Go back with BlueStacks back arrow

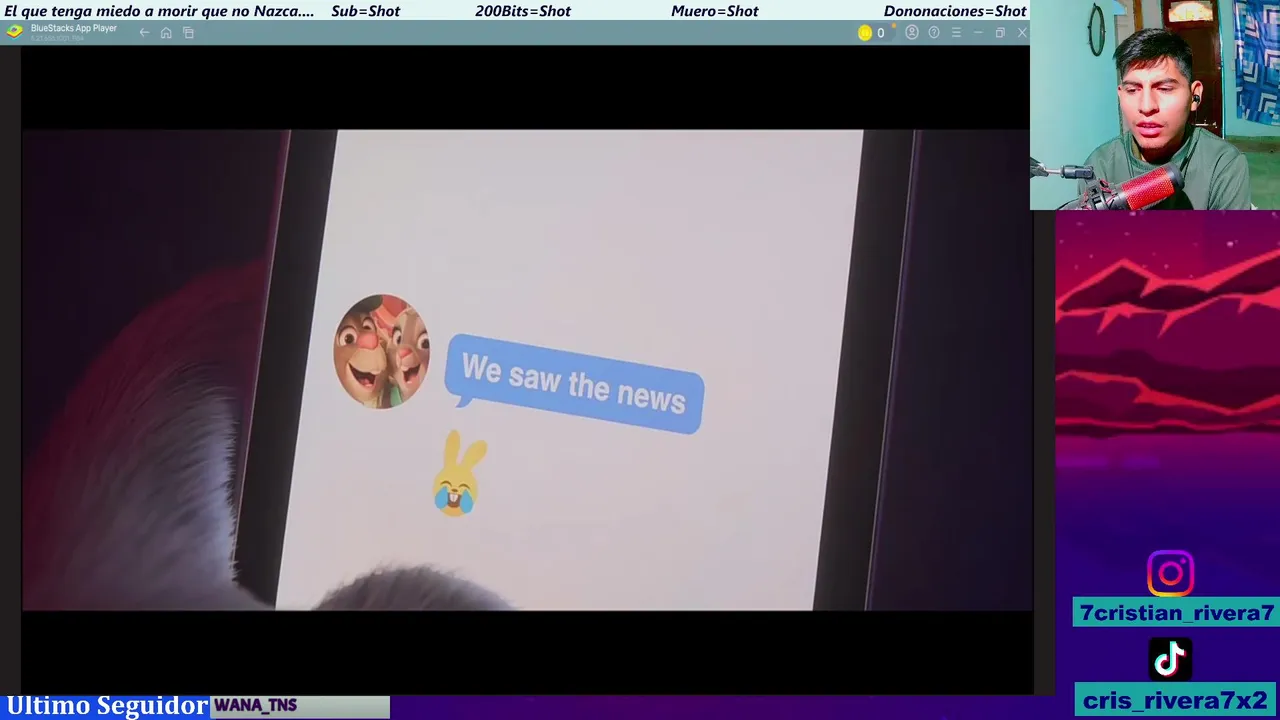pos(144,33)
